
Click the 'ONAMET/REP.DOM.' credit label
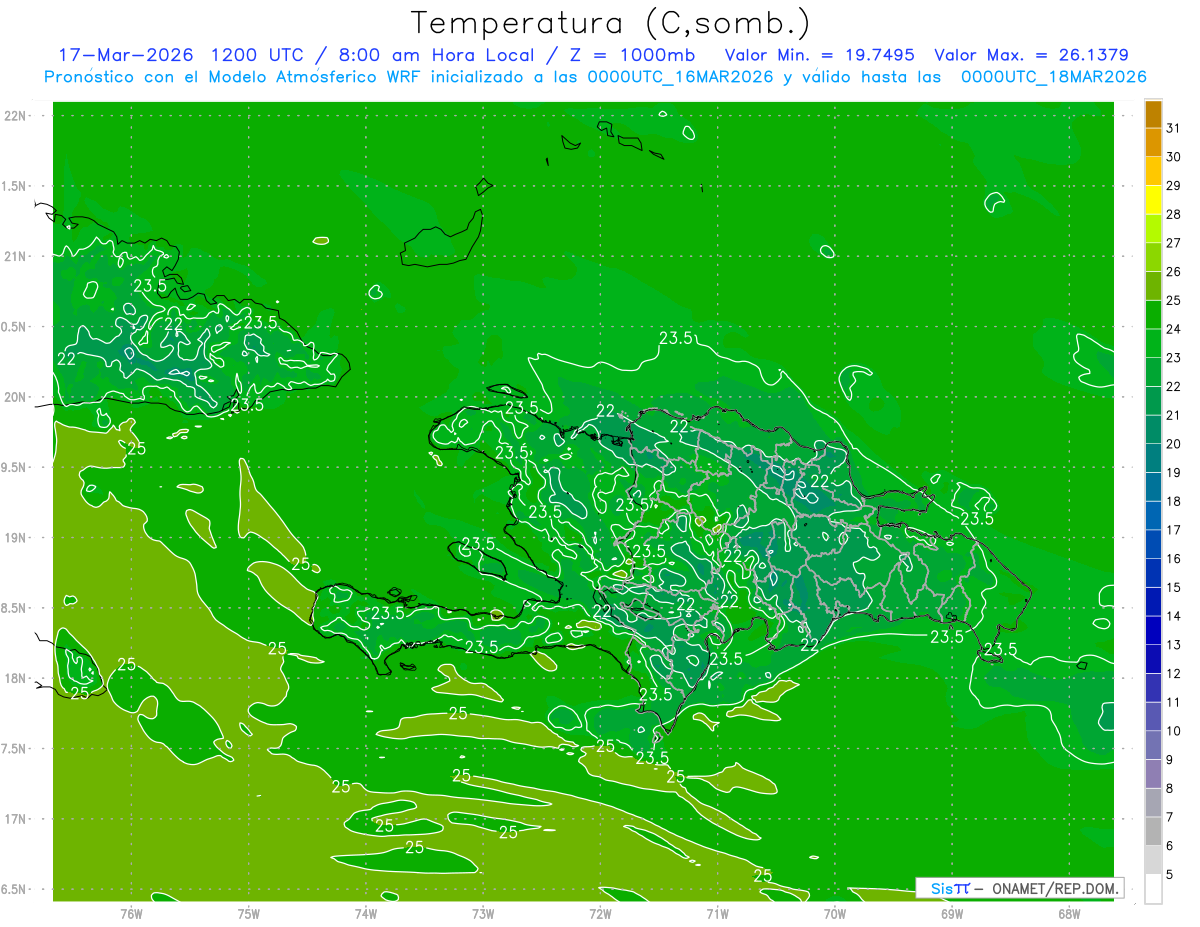click(1055, 888)
